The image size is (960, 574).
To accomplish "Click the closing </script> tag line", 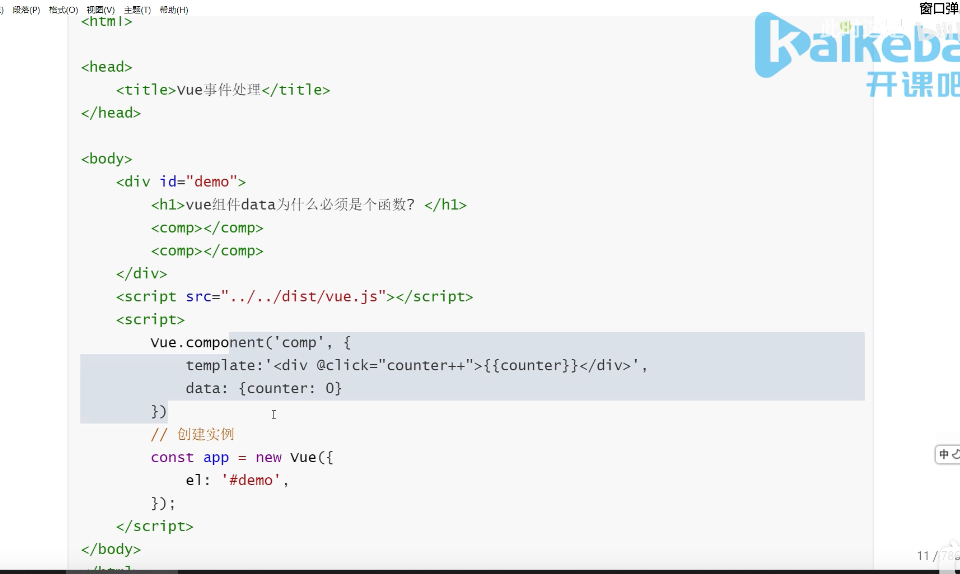I will coord(155,526).
